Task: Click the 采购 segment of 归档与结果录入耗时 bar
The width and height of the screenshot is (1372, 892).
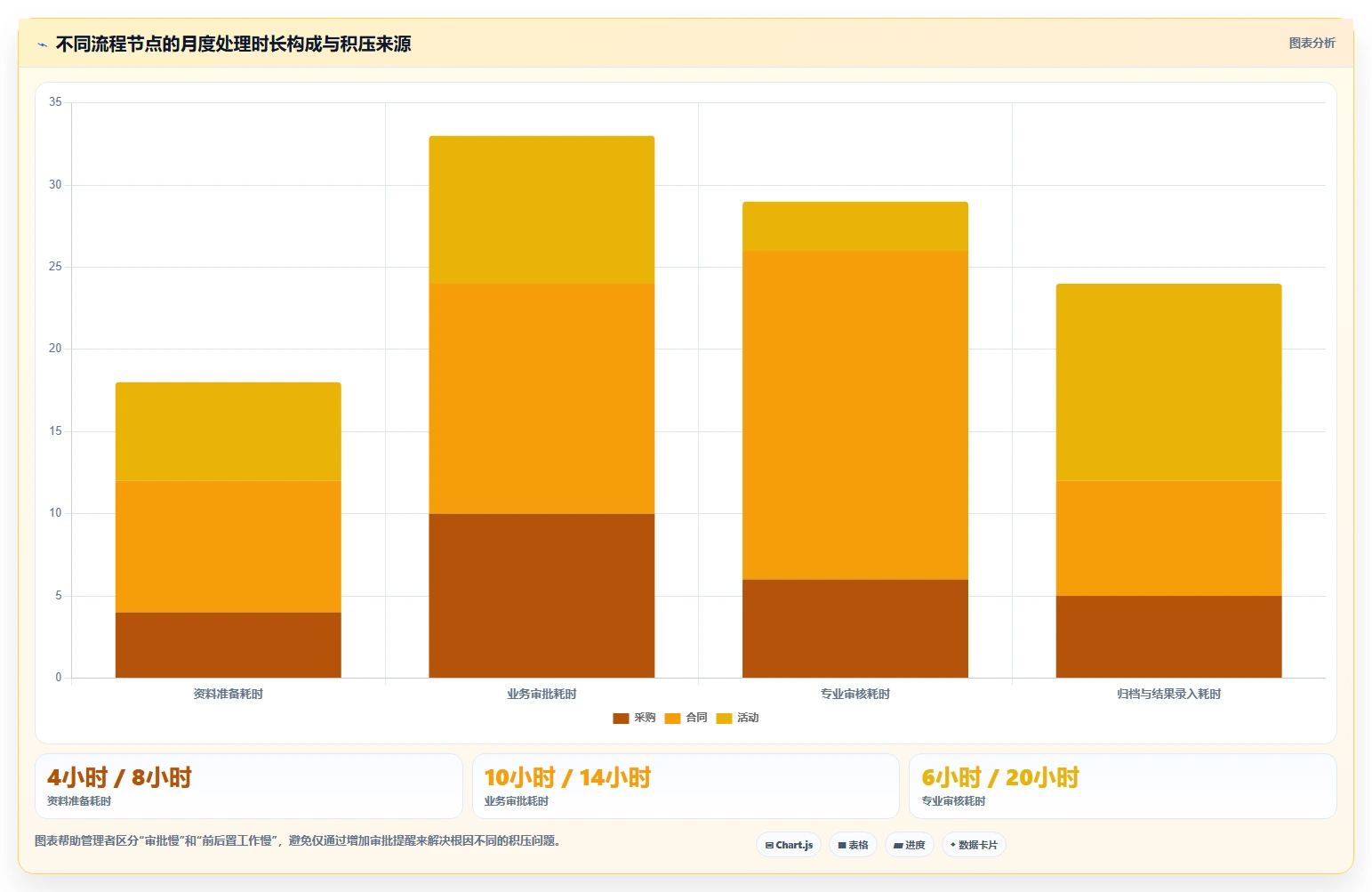Action: coord(1168,637)
